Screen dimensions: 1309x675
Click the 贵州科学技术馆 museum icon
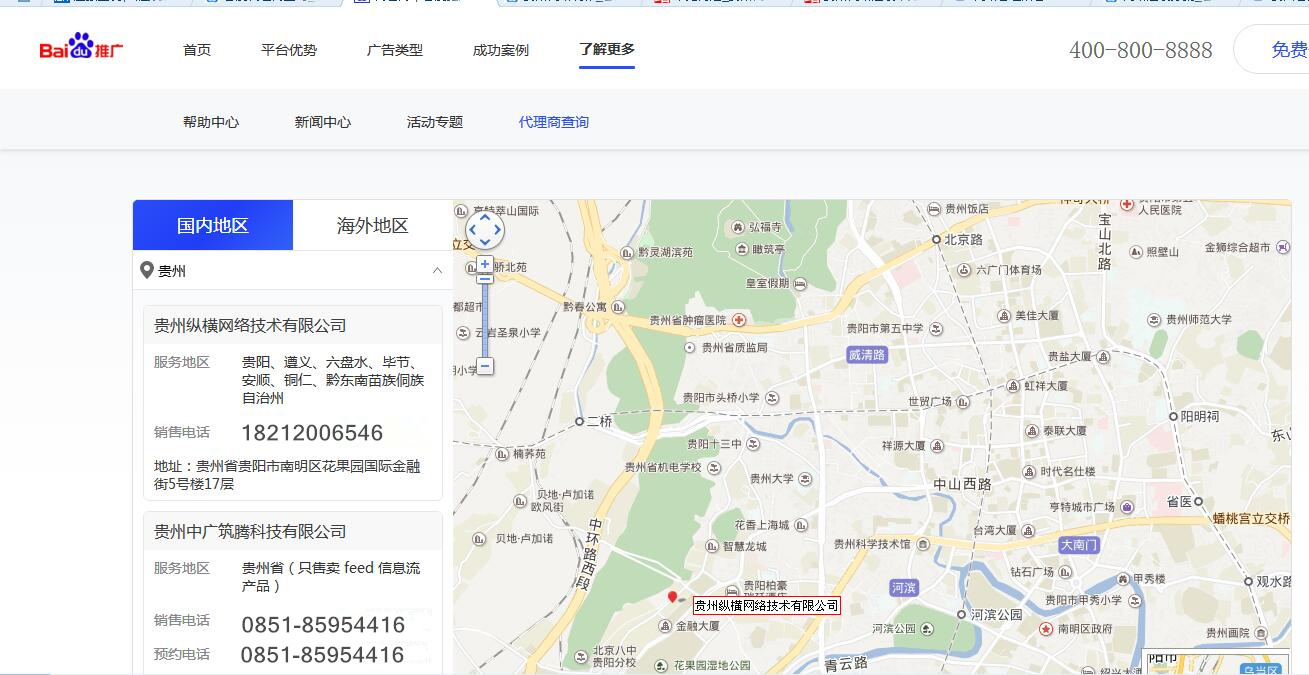921,544
